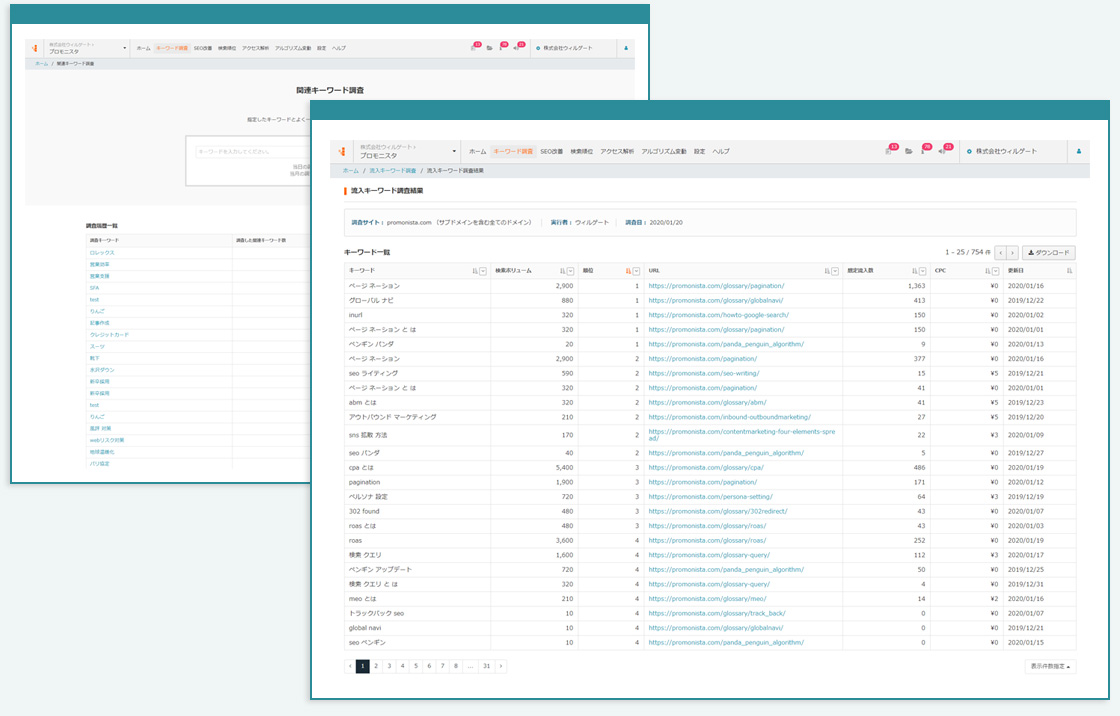Open ホーム menu in the front window
The width and height of the screenshot is (1120, 716).
(477, 151)
